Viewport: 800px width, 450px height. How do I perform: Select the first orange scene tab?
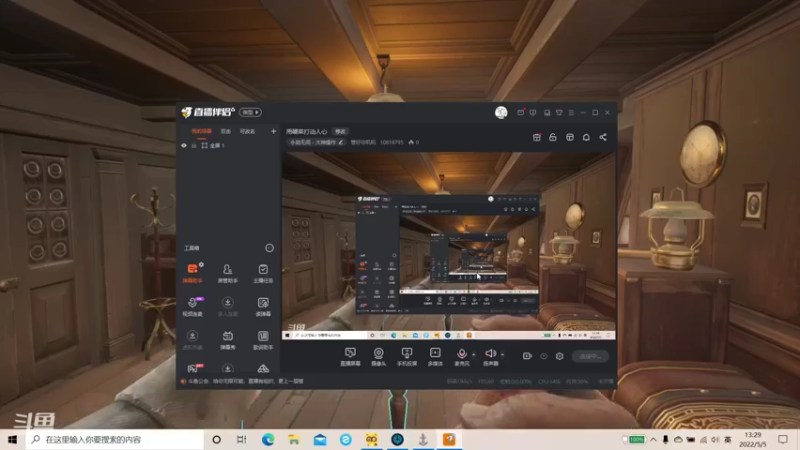[x=202, y=131]
